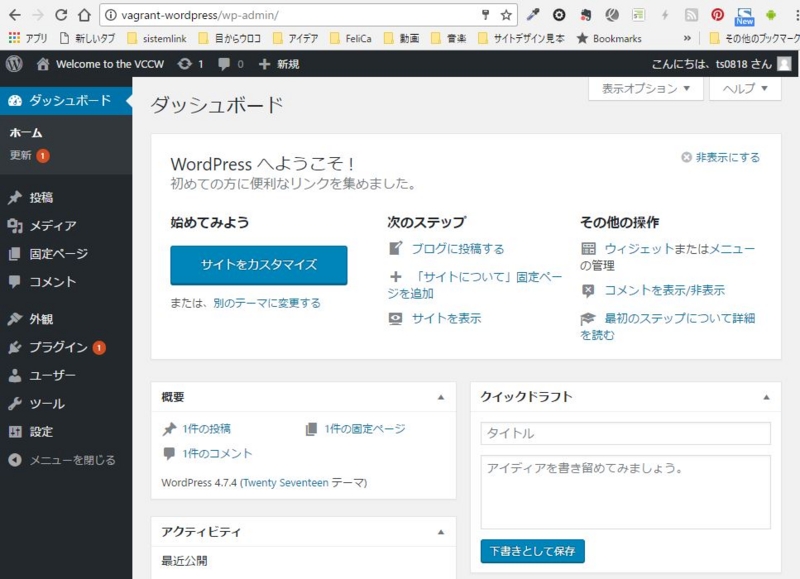
Task: Click Twenty Seventeen theme link
Action: [x=285, y=483]
